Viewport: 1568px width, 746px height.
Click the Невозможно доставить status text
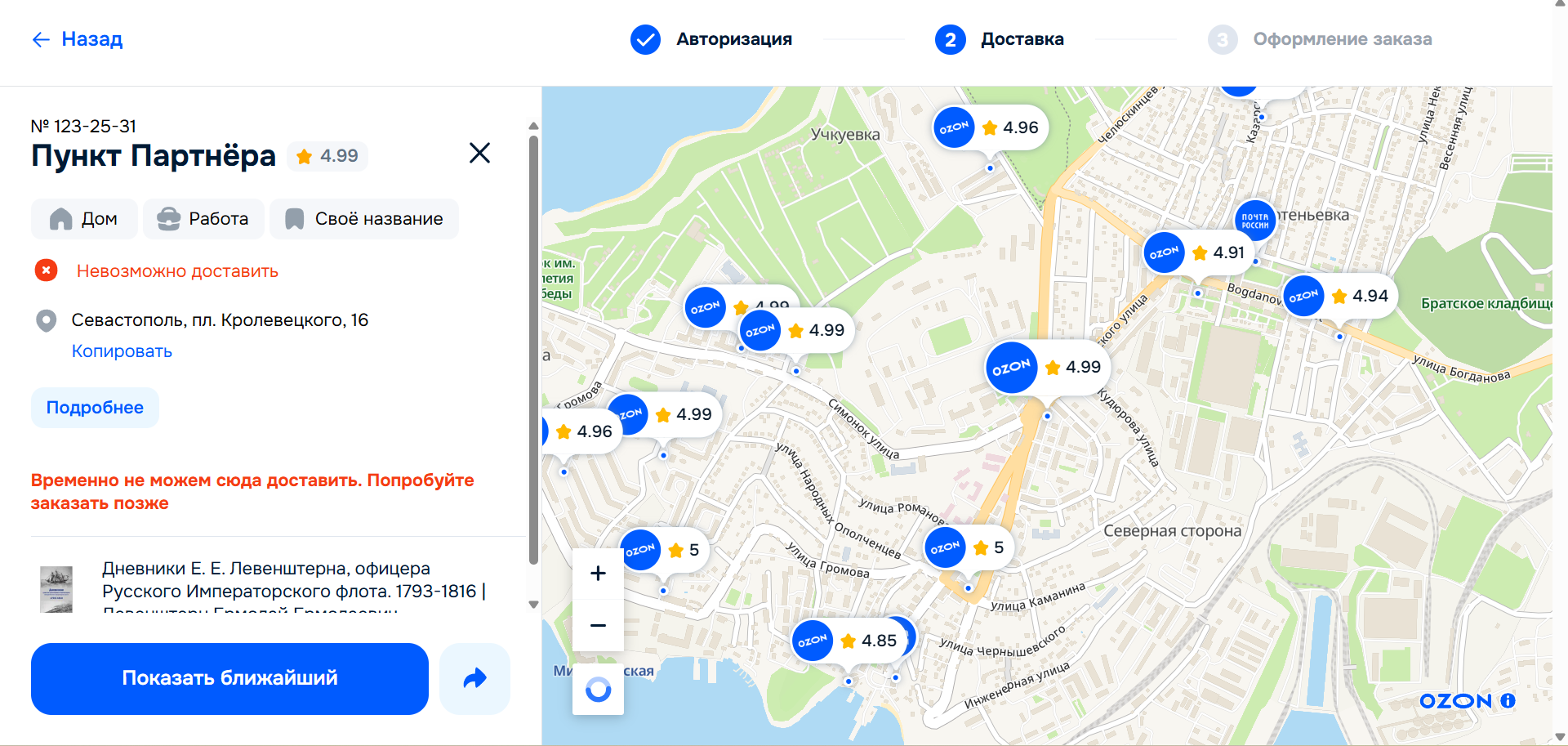[x=177, y=271]
